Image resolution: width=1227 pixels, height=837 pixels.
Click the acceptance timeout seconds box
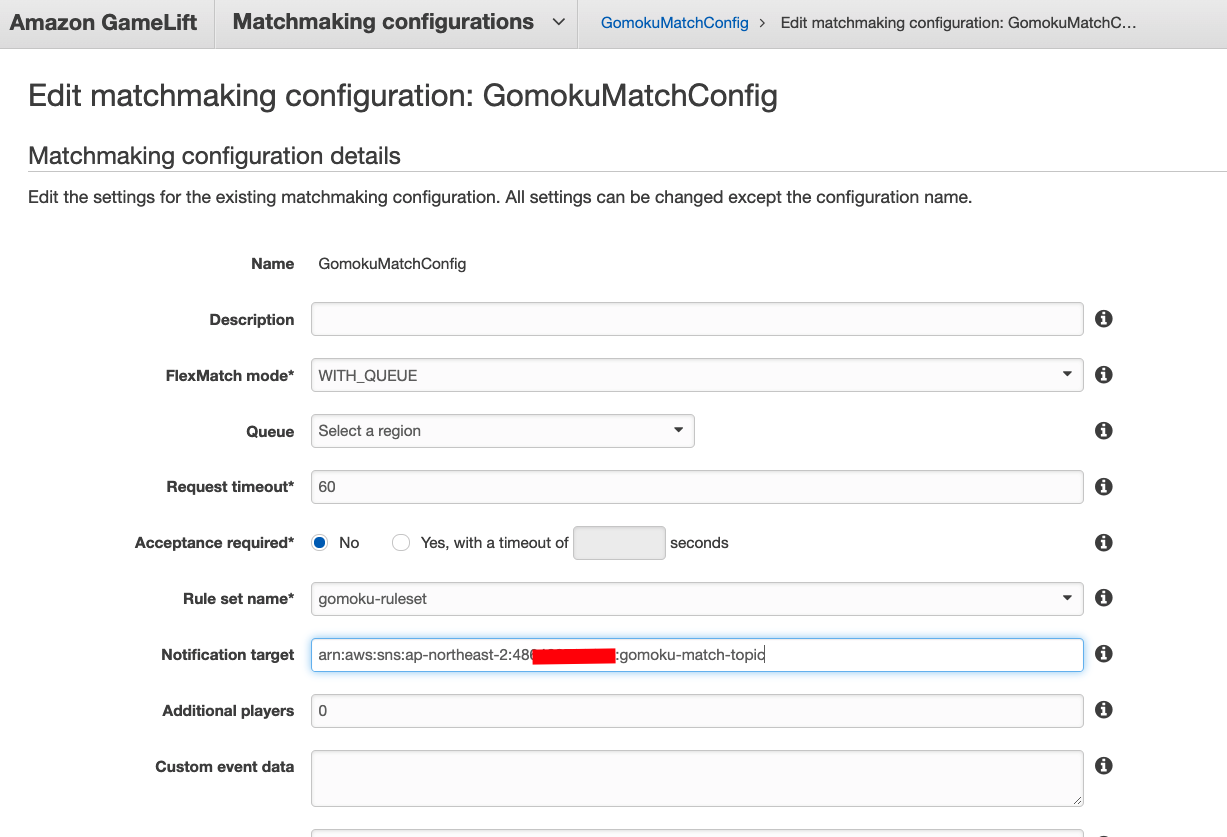(x=619, y=543)
